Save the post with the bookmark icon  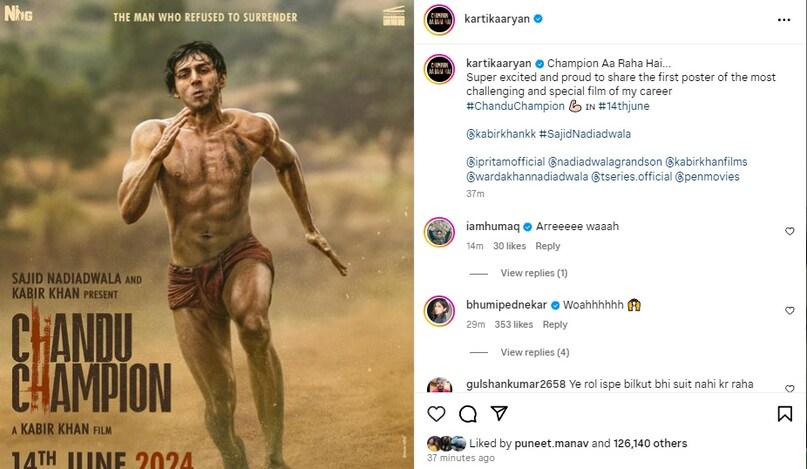point(786,413)
